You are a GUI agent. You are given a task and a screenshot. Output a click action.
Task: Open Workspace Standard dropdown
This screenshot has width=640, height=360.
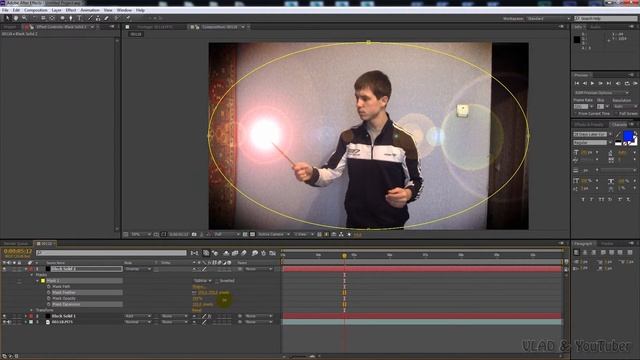548,18
